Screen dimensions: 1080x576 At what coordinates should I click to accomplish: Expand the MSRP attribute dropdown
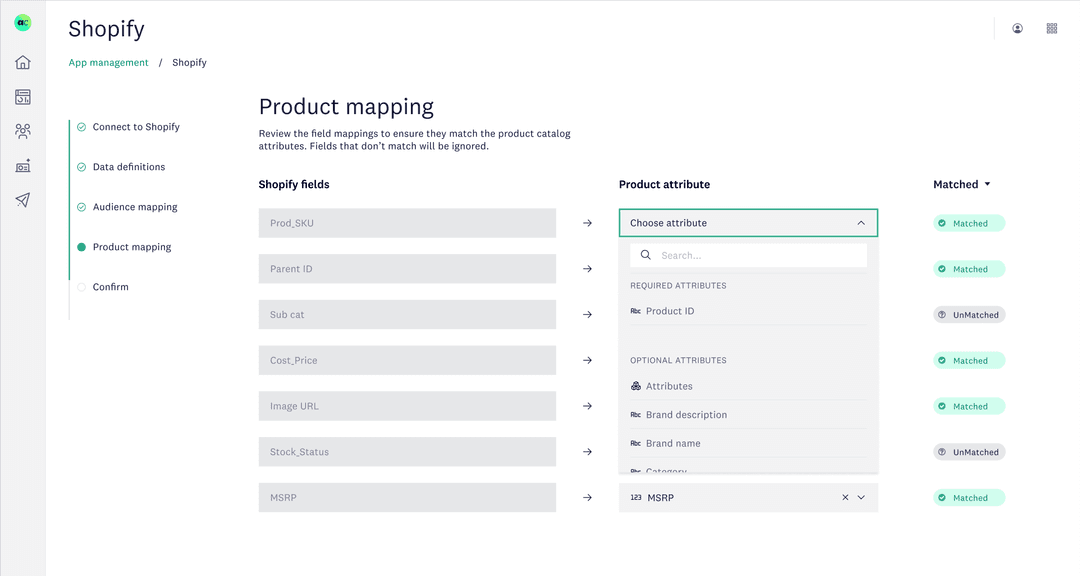pyautogui.click(x=860, y=497)
